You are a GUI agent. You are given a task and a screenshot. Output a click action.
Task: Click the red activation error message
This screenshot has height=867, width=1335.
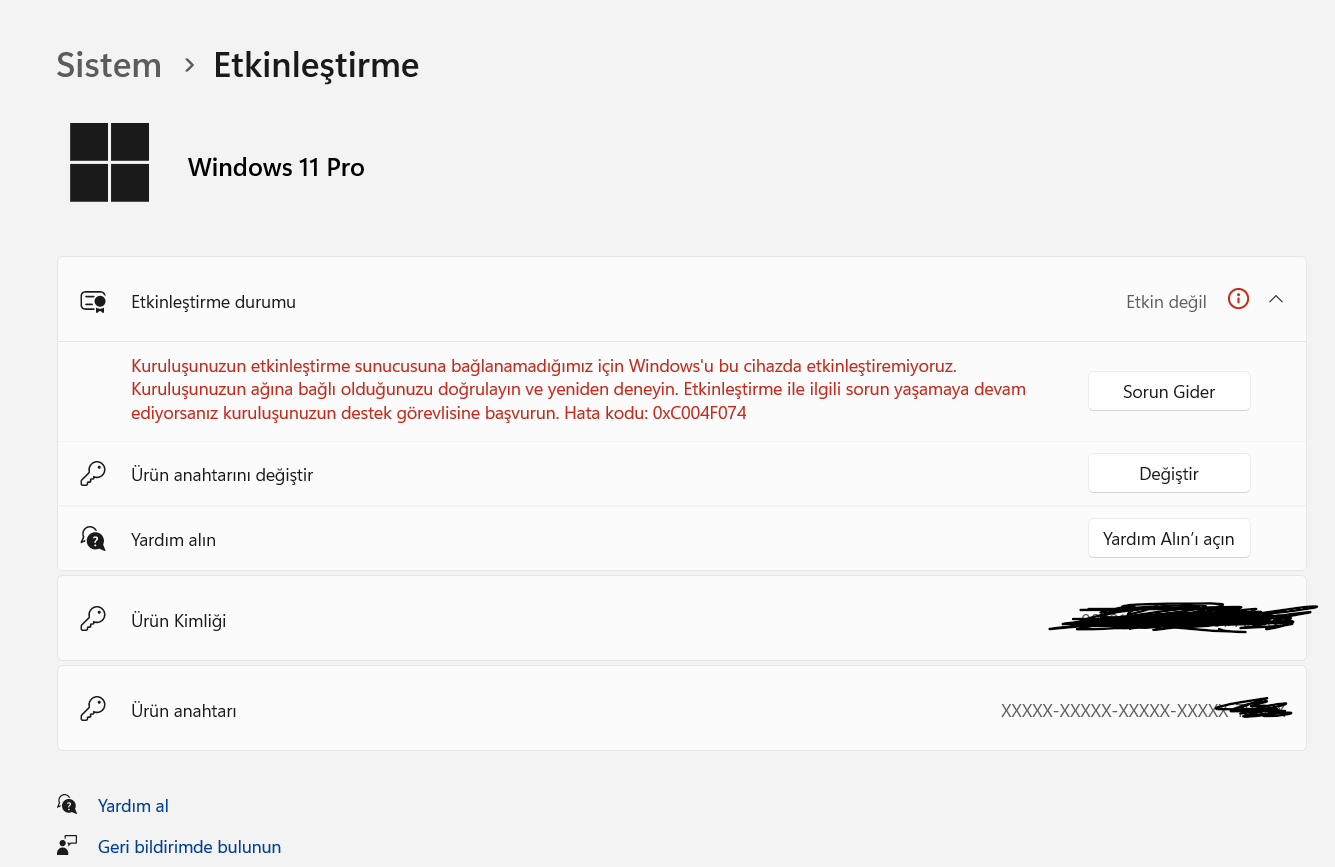point(579,389)
